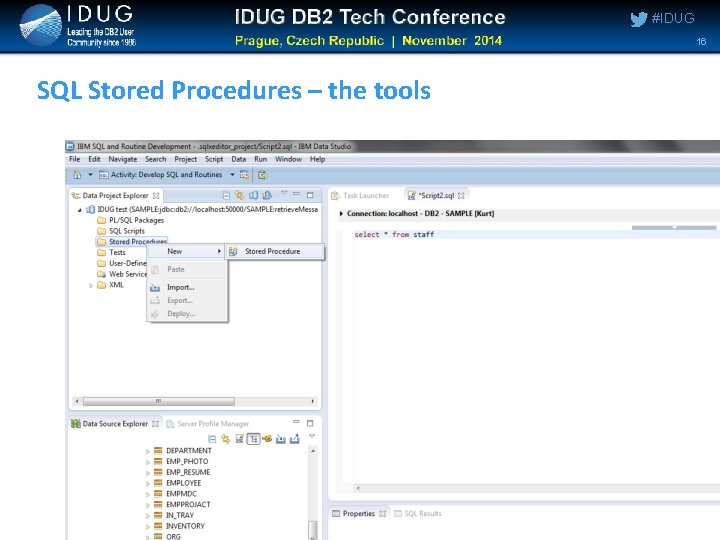Open the Navigate menu
This screenshot has height=540, width=720.
click(123, 159)
